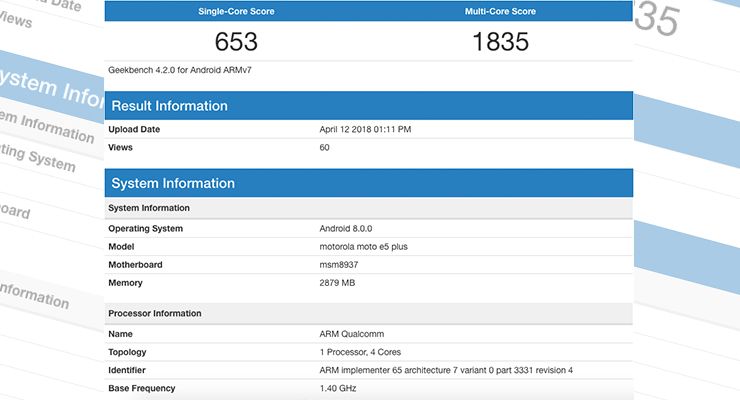Click the Single-Core Score header

pos(236,12)
